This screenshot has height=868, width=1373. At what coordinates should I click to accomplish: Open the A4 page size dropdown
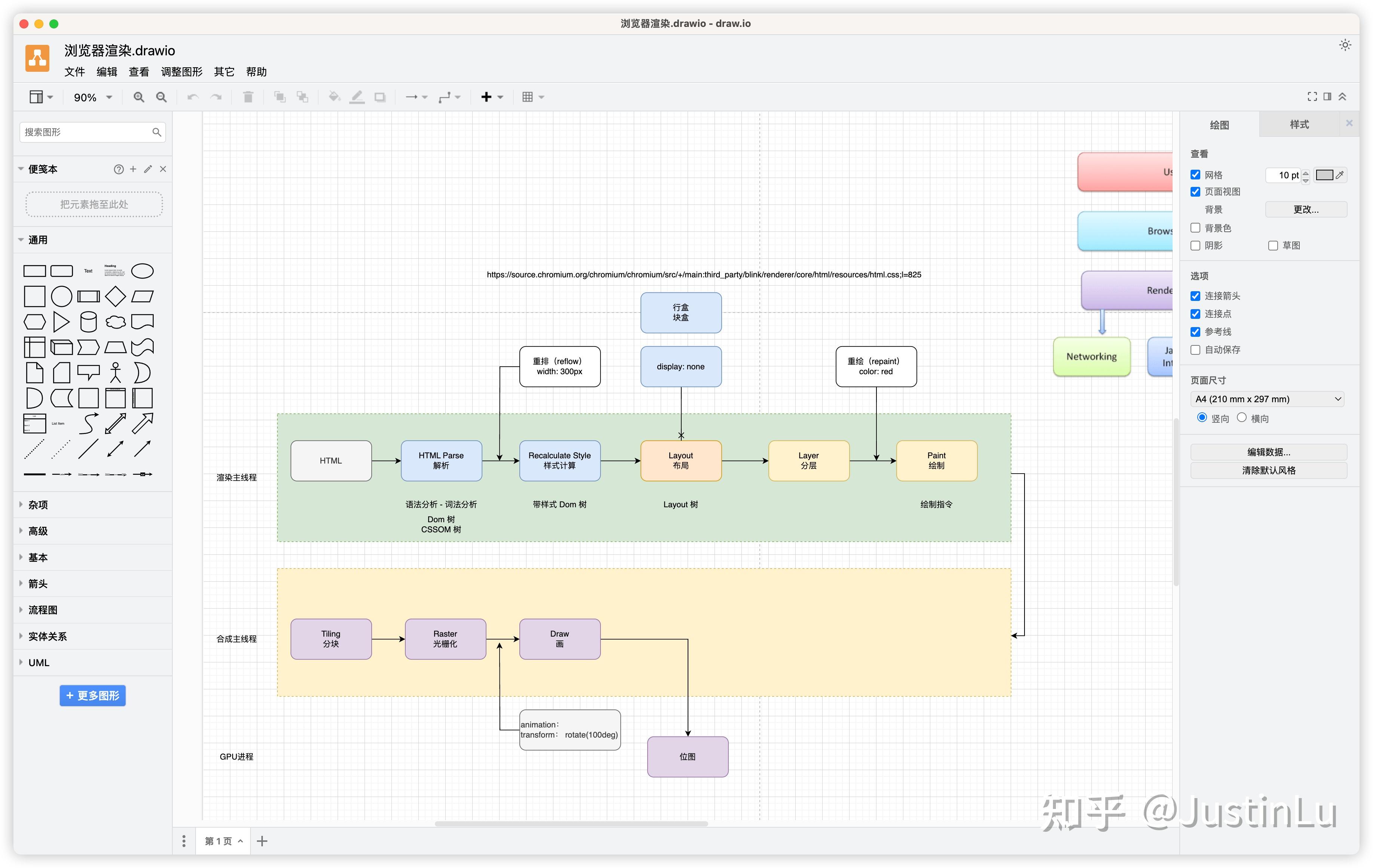click(x=1267, y=399)
